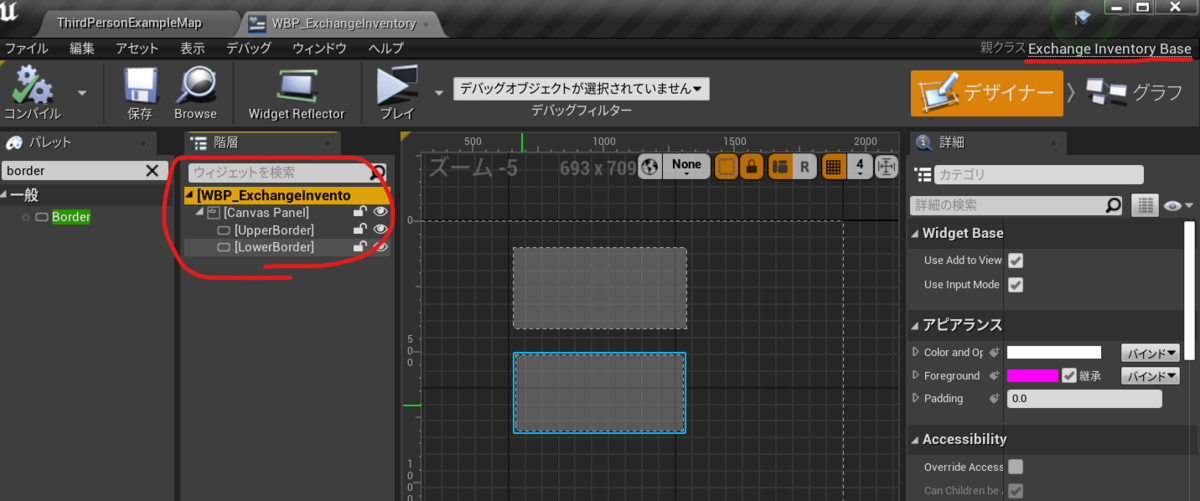
Task: Click the property matrix grid icon
Action: 1145,205
